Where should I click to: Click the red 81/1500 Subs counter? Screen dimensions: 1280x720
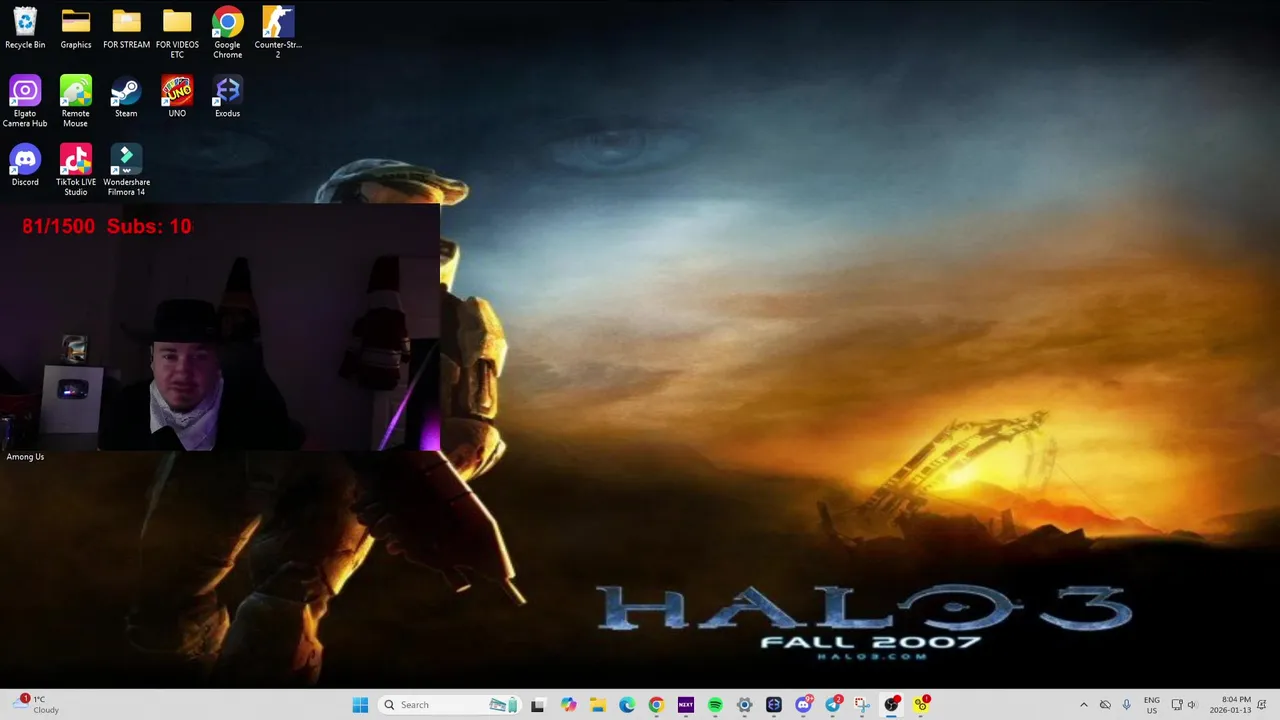click(x=107, y=226)
